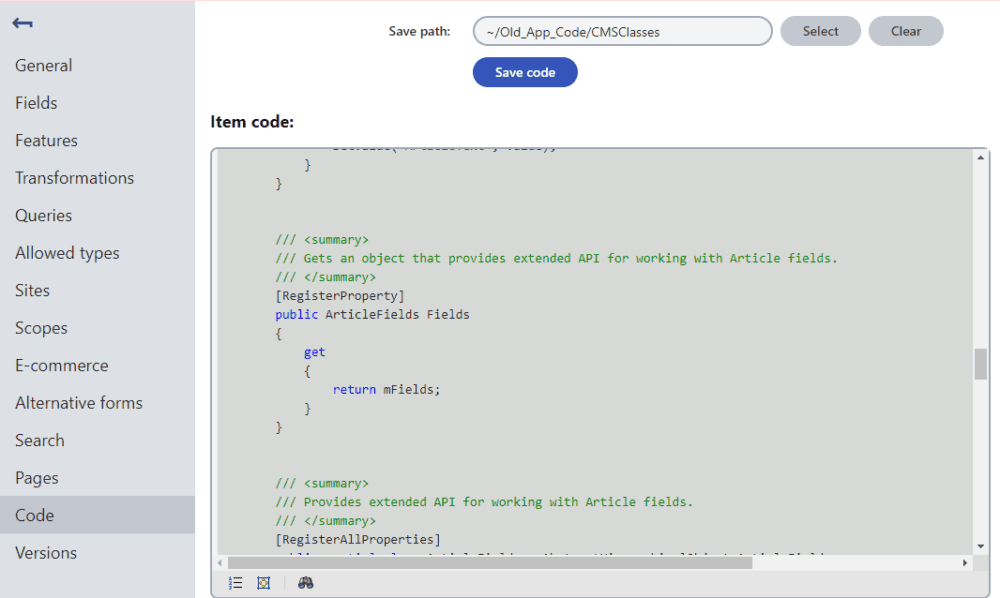Switch to the Fields tab

pyautogui.click(x=36, y=103)
